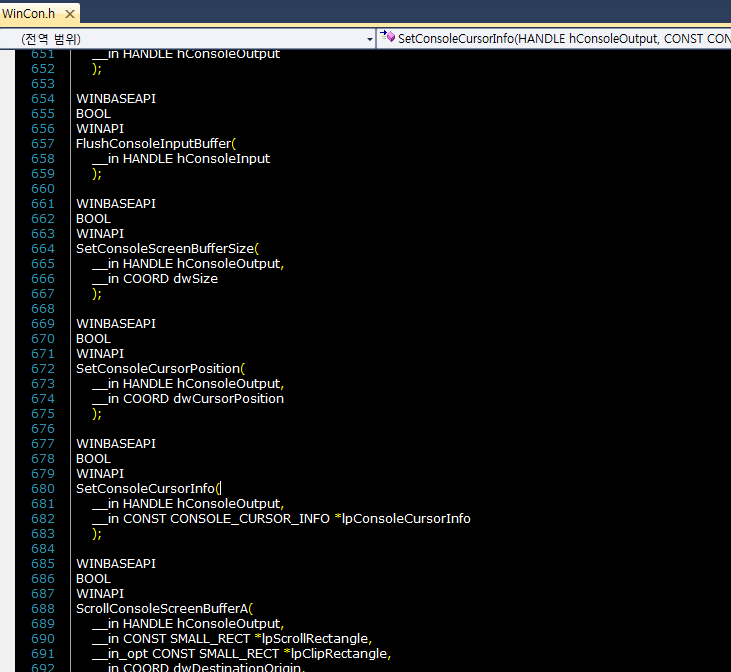This screenshot has width=731, height=672.
Task: Click line number 664 in the gutter
Action: click(42, 249)
